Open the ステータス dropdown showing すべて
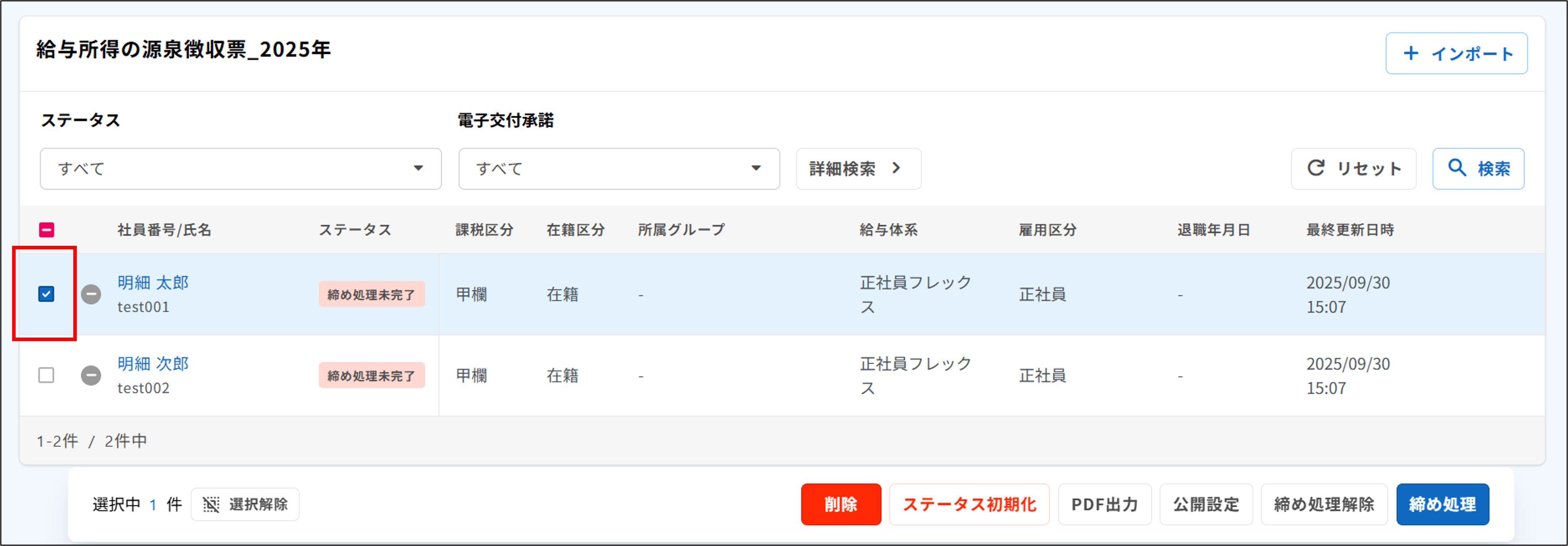Image resolution: width=1568 pixels, height=546 pixels. click(x=240, y=169)
